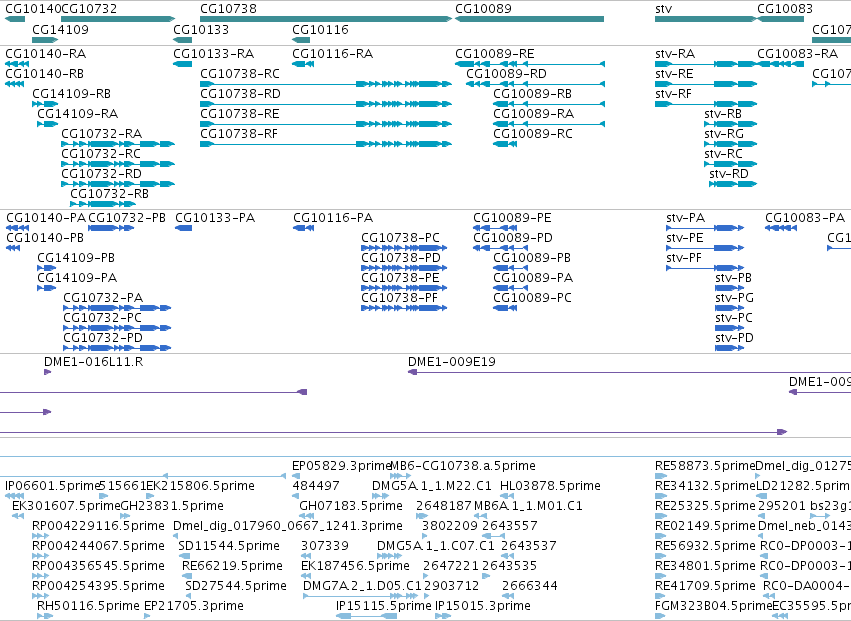Select protein CG10738-PC

tap(401, 238)
